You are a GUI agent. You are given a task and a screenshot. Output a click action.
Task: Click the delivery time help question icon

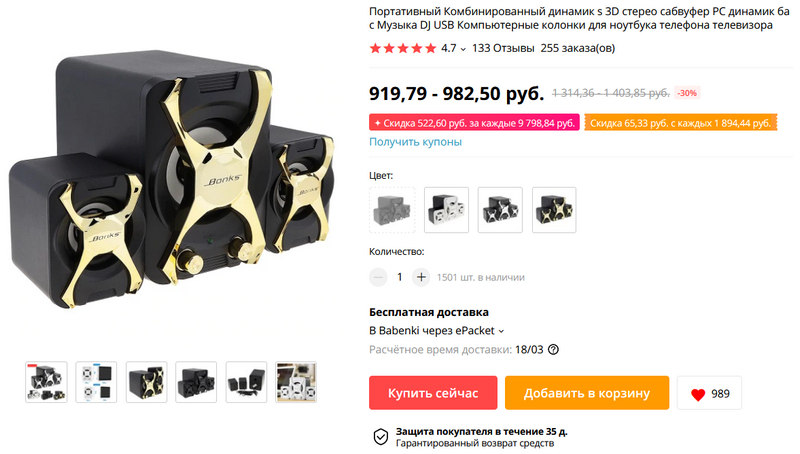tap(553, 349)
